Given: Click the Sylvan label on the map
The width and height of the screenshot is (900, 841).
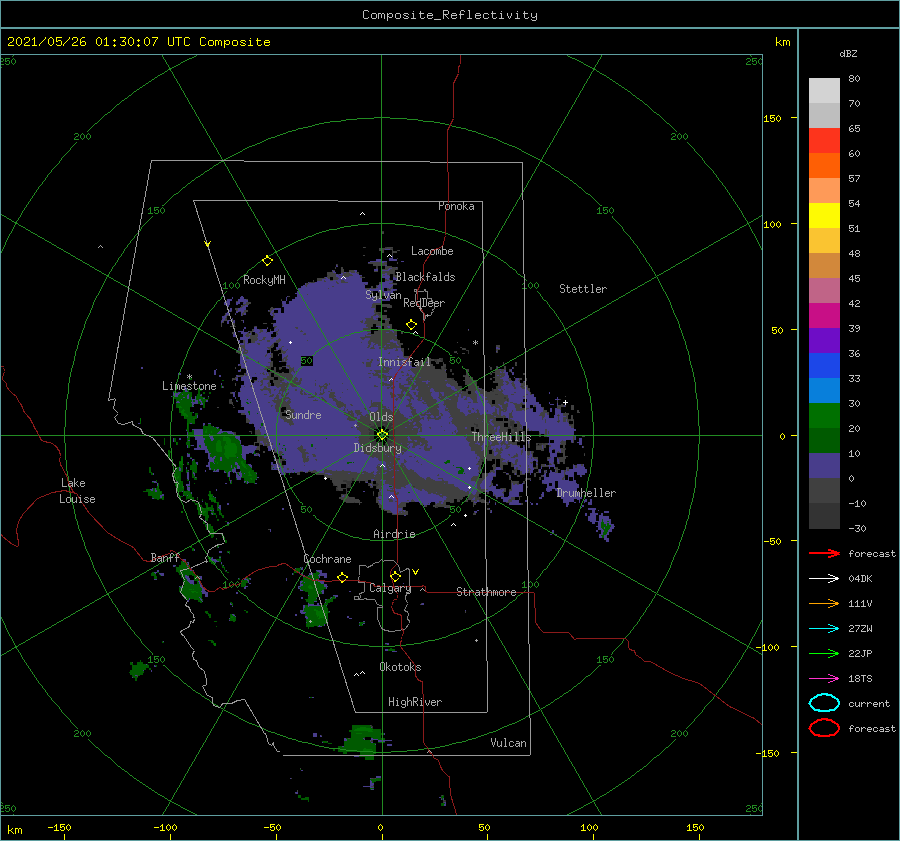Looking at the screenshot, I should (383, 295).
